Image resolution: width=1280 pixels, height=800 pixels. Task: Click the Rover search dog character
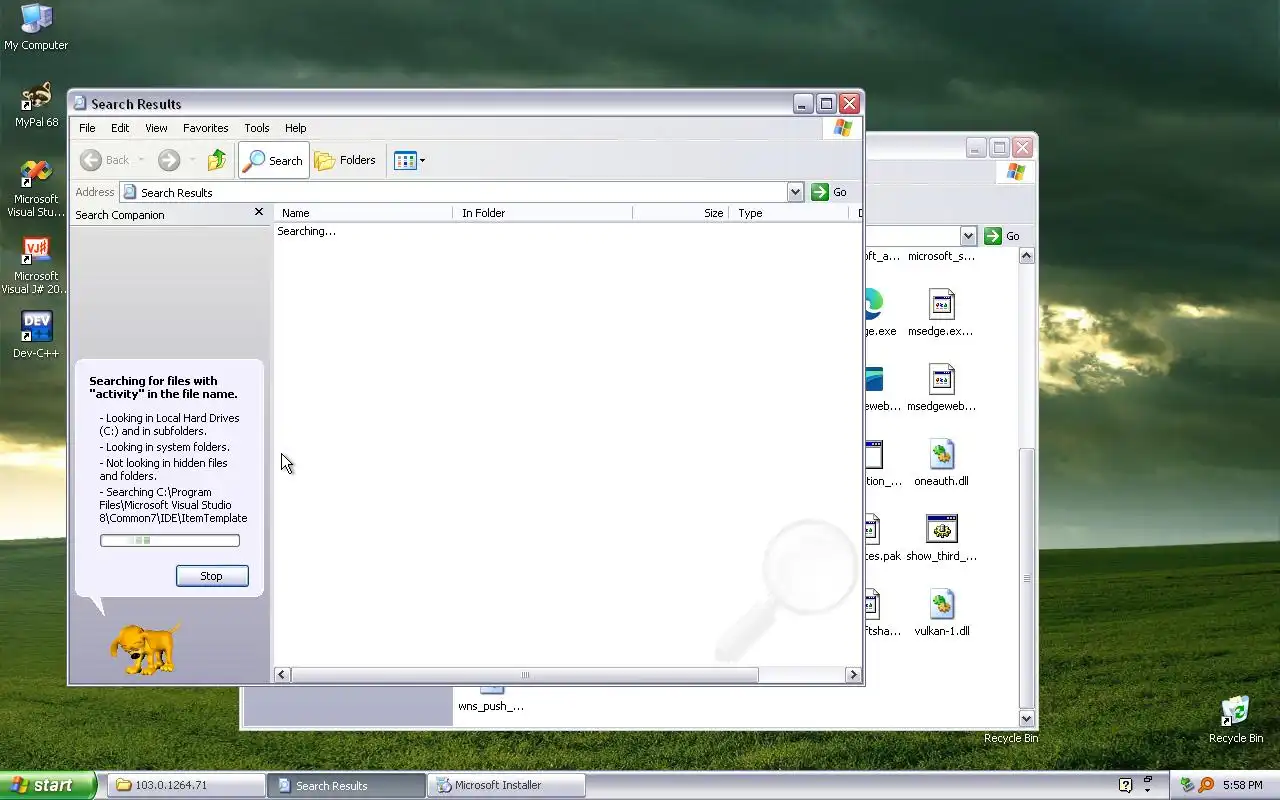click(x=145, y=648)
